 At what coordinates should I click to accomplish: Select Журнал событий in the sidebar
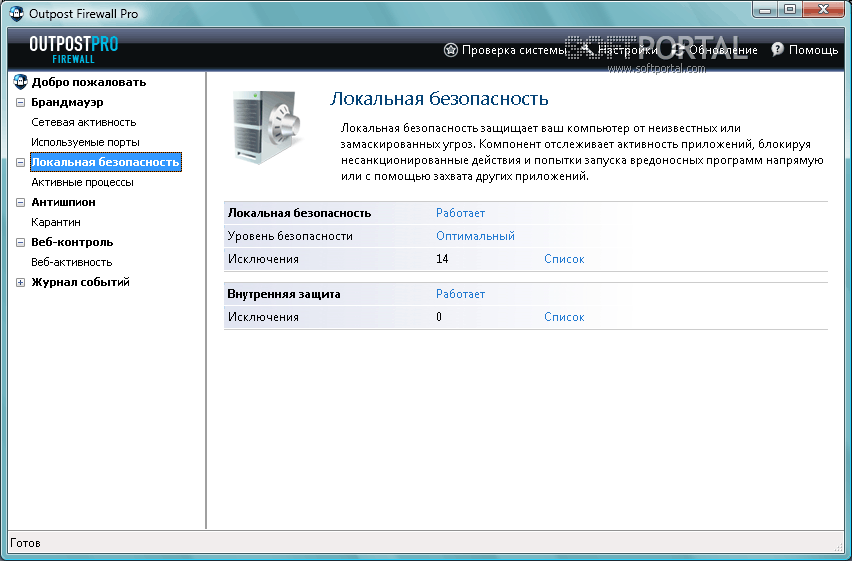pyautogui.click(x=80, y=282)
